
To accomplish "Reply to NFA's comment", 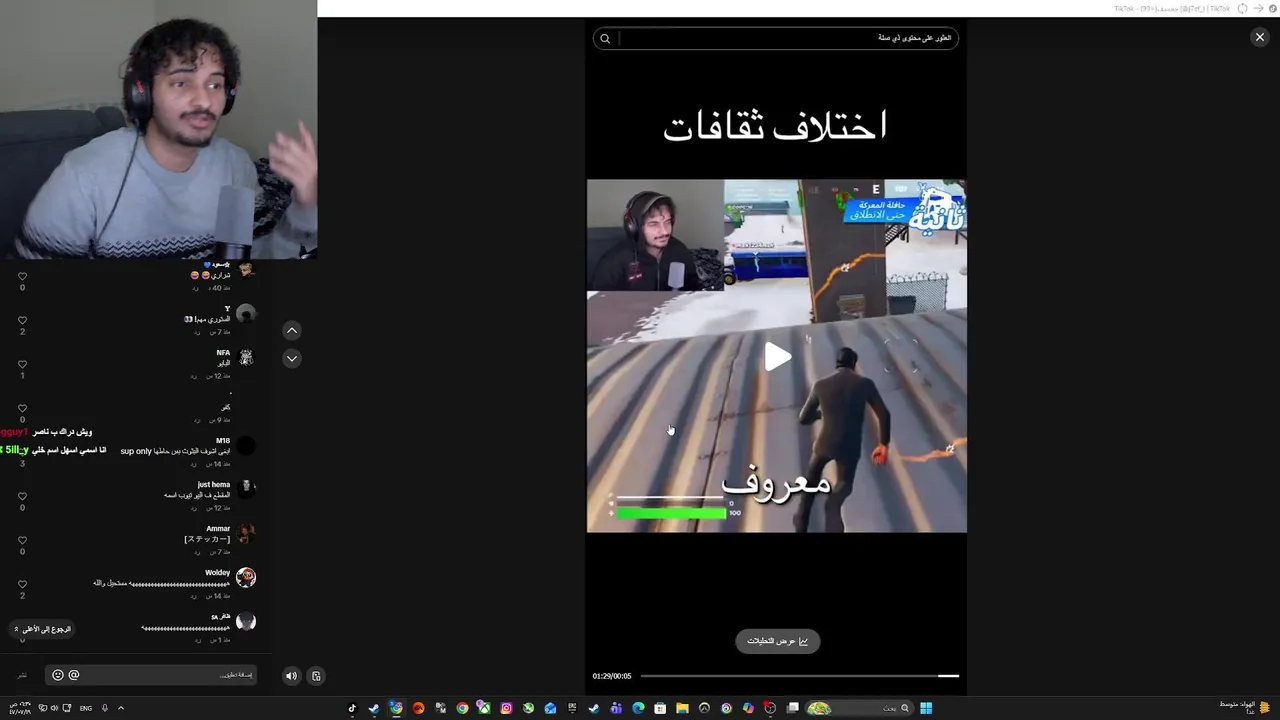I will pos(194,376).
